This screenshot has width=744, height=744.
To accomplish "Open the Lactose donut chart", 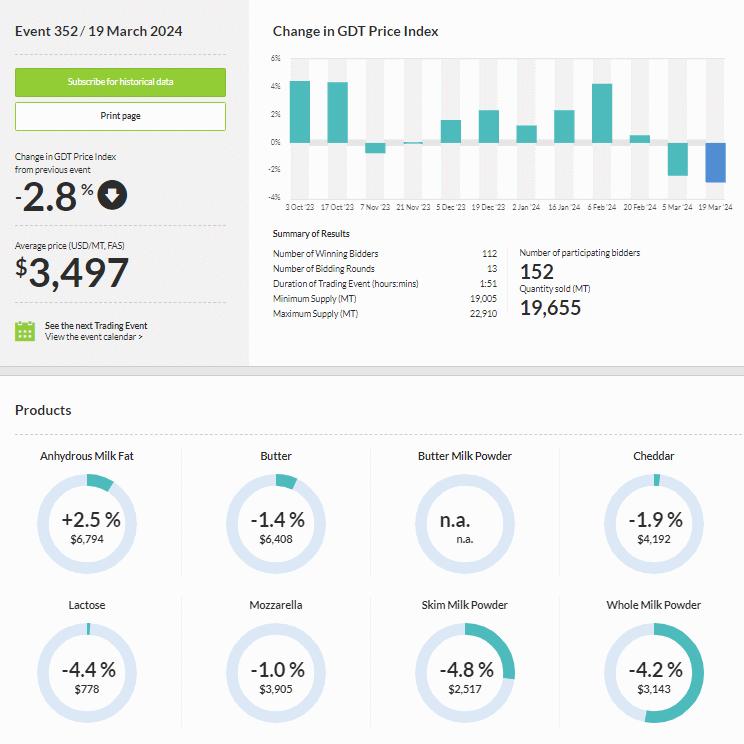I will (x=87, y=673).
